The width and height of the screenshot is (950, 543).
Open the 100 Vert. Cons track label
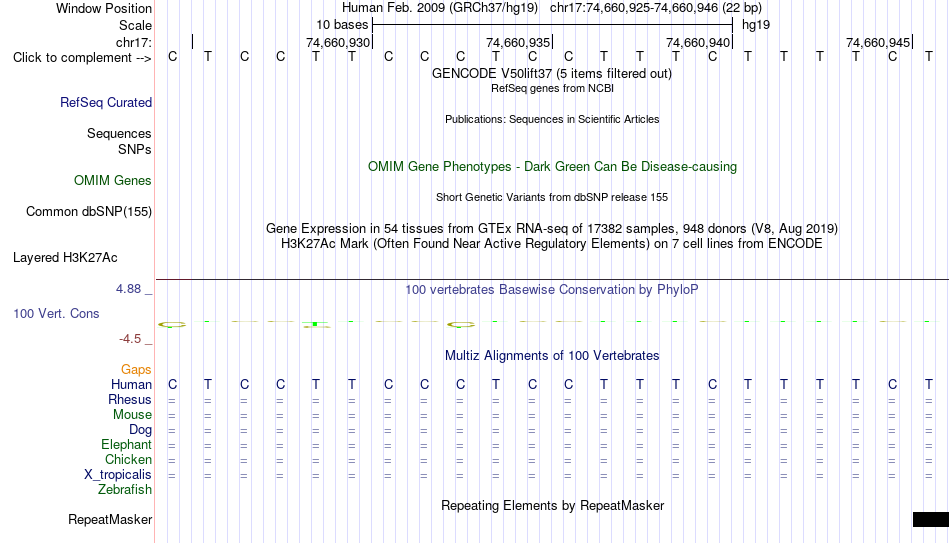[56, 313]
